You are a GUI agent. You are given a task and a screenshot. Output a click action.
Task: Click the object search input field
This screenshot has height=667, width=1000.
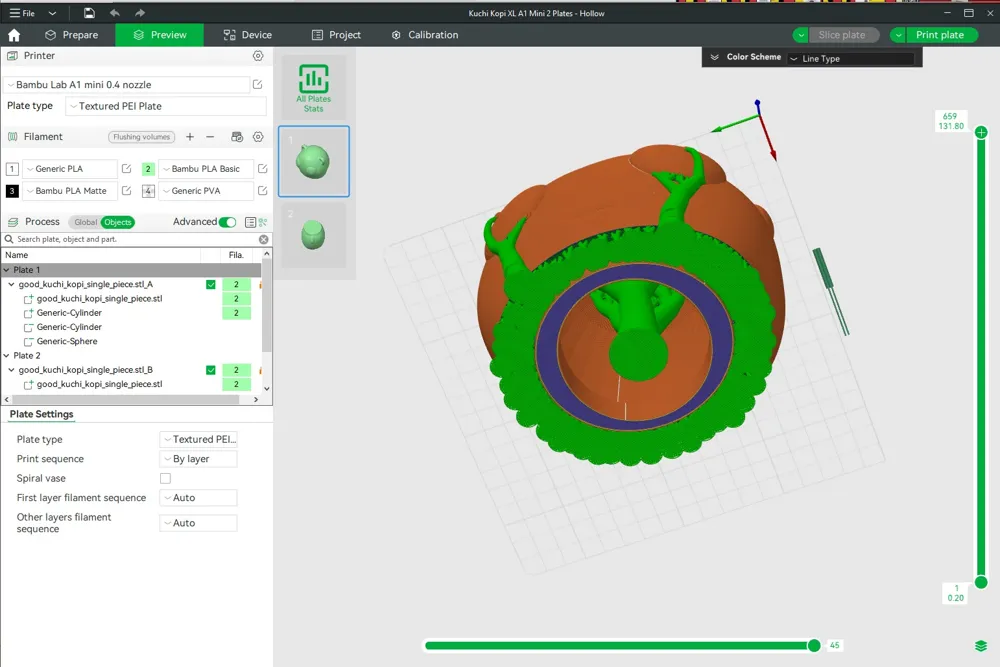click(135, 239)
